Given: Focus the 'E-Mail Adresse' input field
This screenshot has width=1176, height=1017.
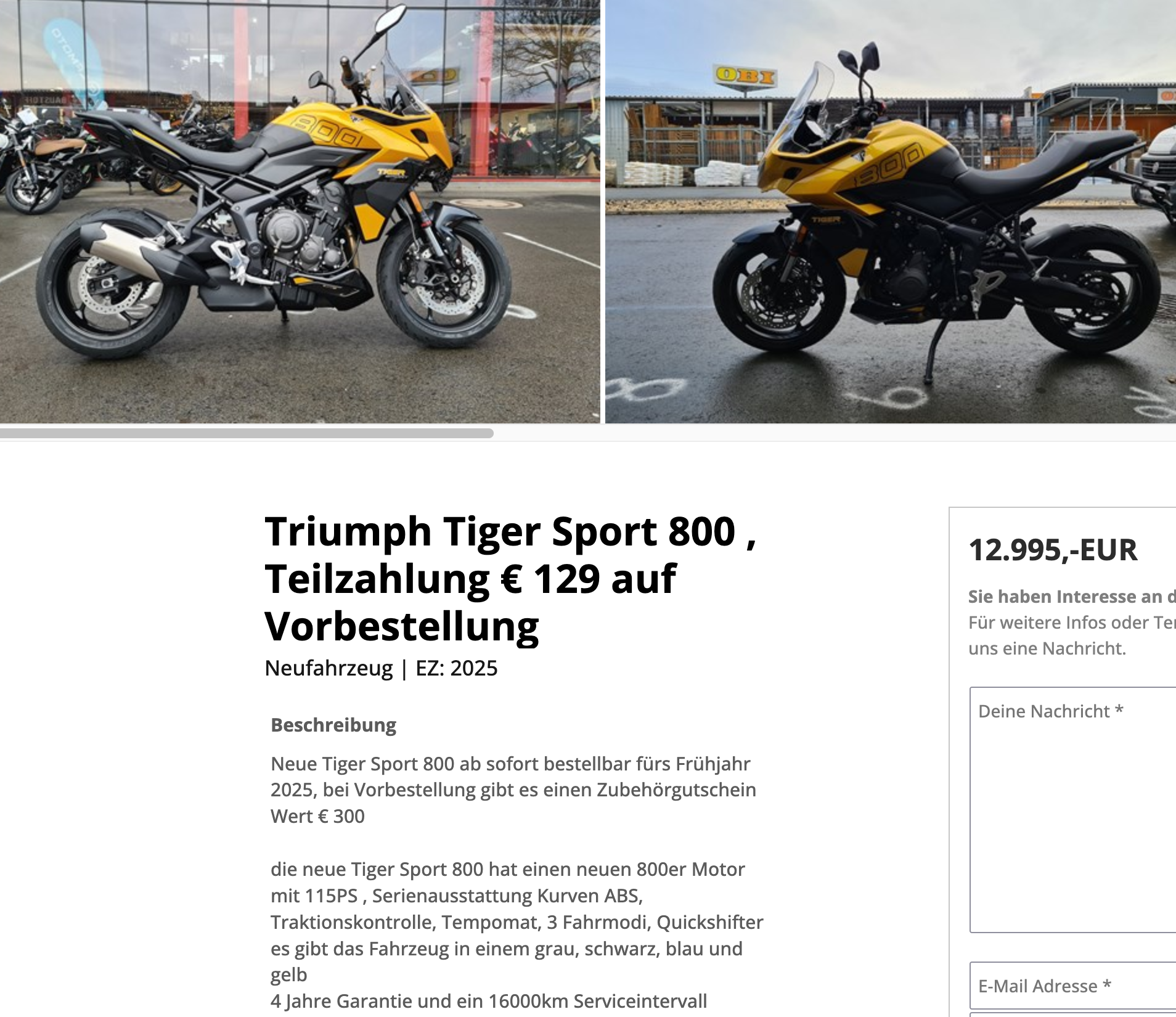Looking at the screenshot, I should (1073, 986).
